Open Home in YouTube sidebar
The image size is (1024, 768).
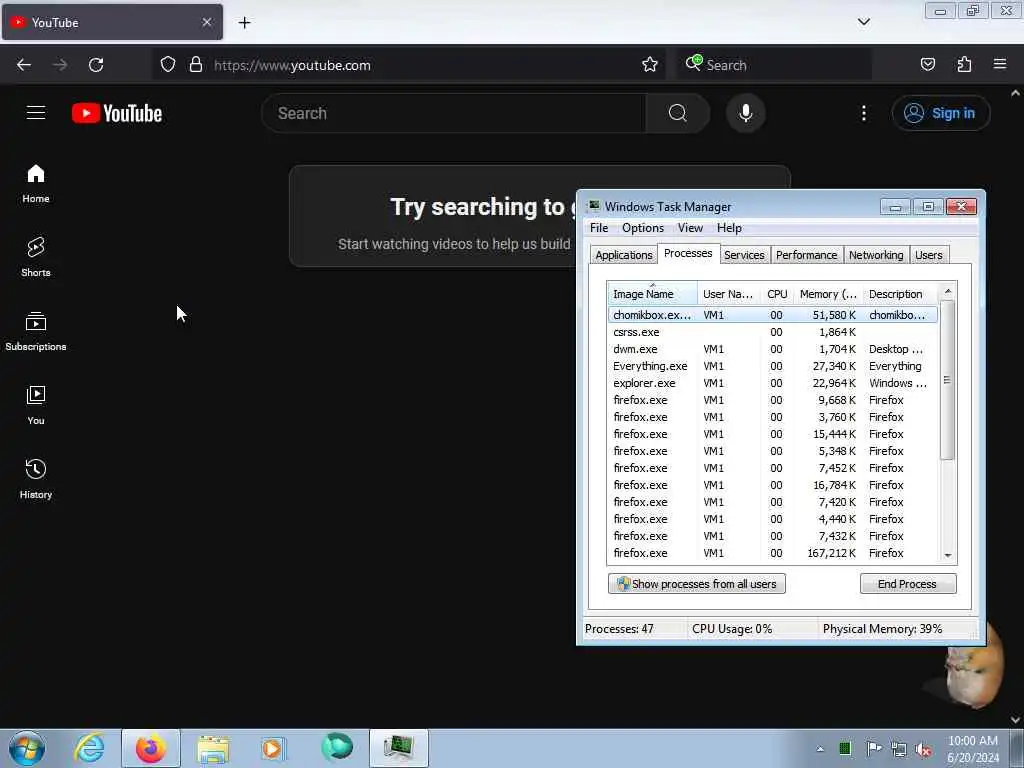click(x=36, y=184)
